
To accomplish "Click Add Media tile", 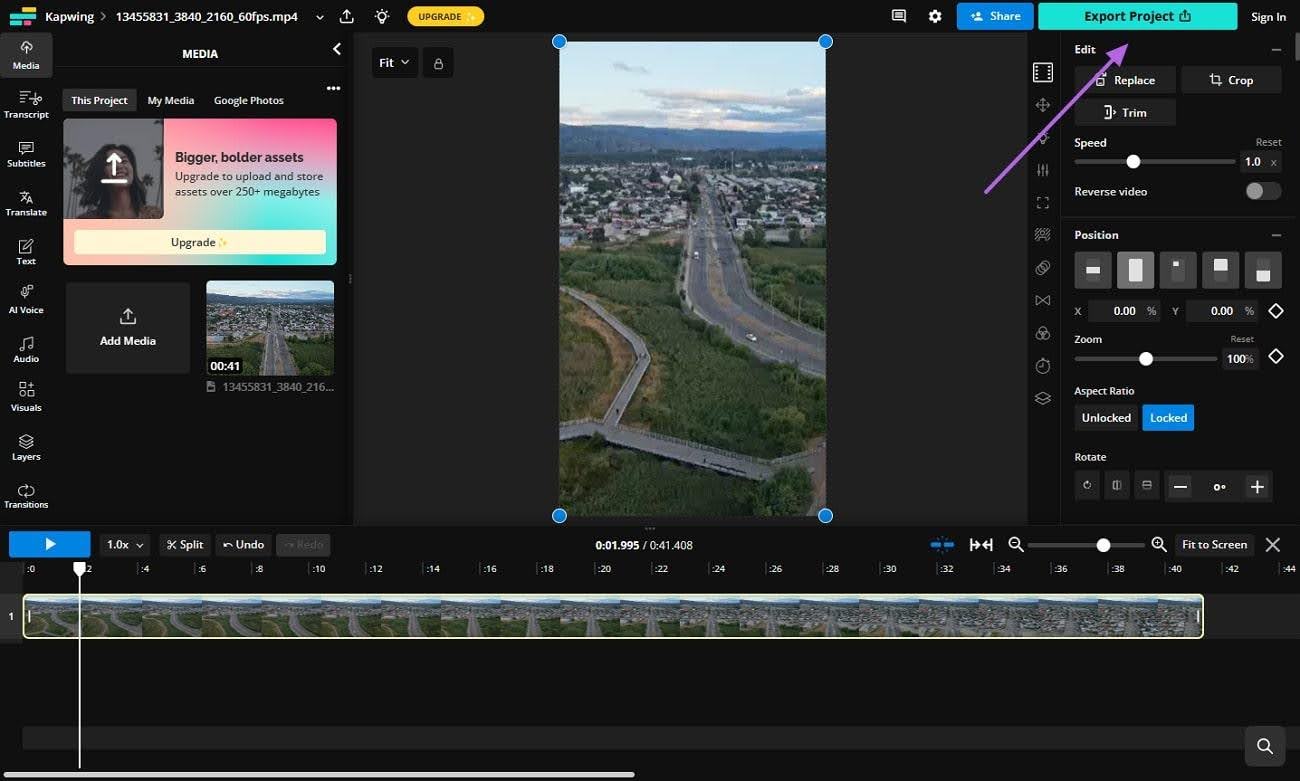I will (128, 328).
